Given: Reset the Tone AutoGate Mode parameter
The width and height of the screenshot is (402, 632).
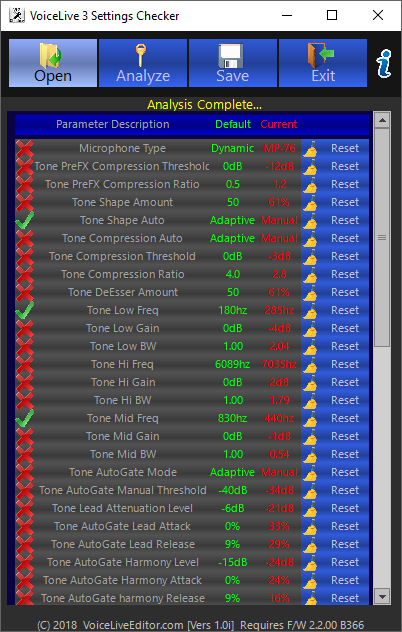Looking at the screenshot, I should [x=345, y=472].
